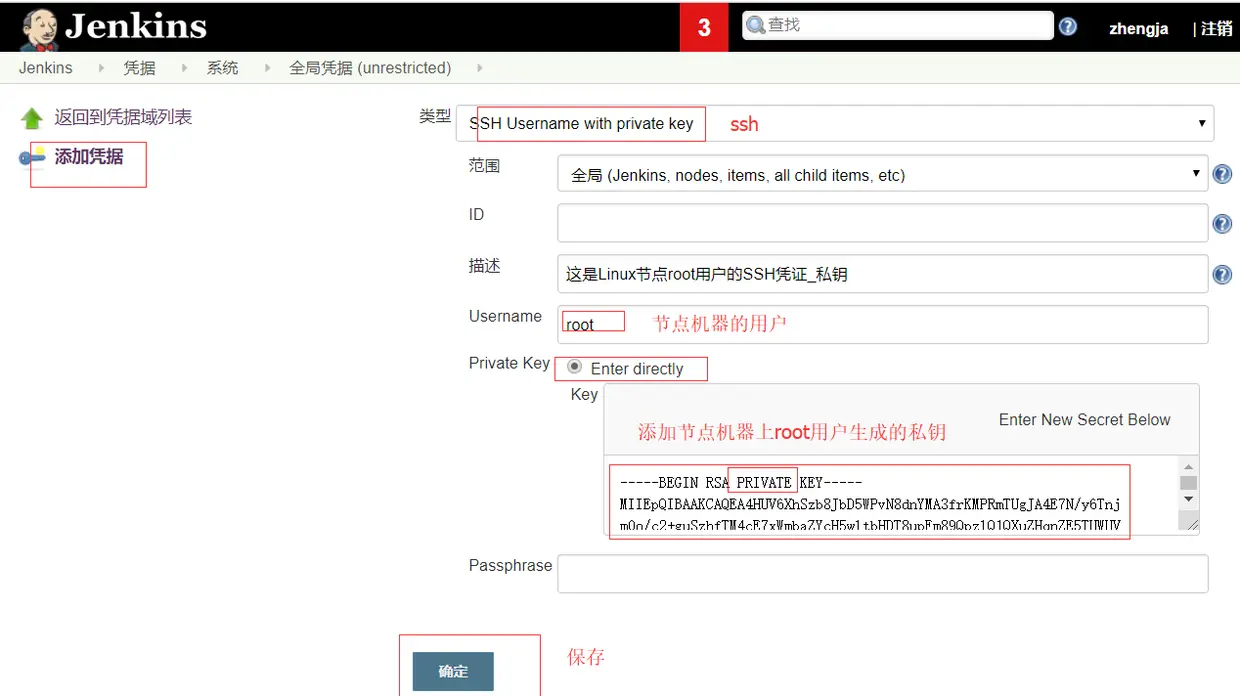Viewport: 1240px width, 696px height.
Task: Click the 注销 logout link
Action: (x=1216, y=28)
